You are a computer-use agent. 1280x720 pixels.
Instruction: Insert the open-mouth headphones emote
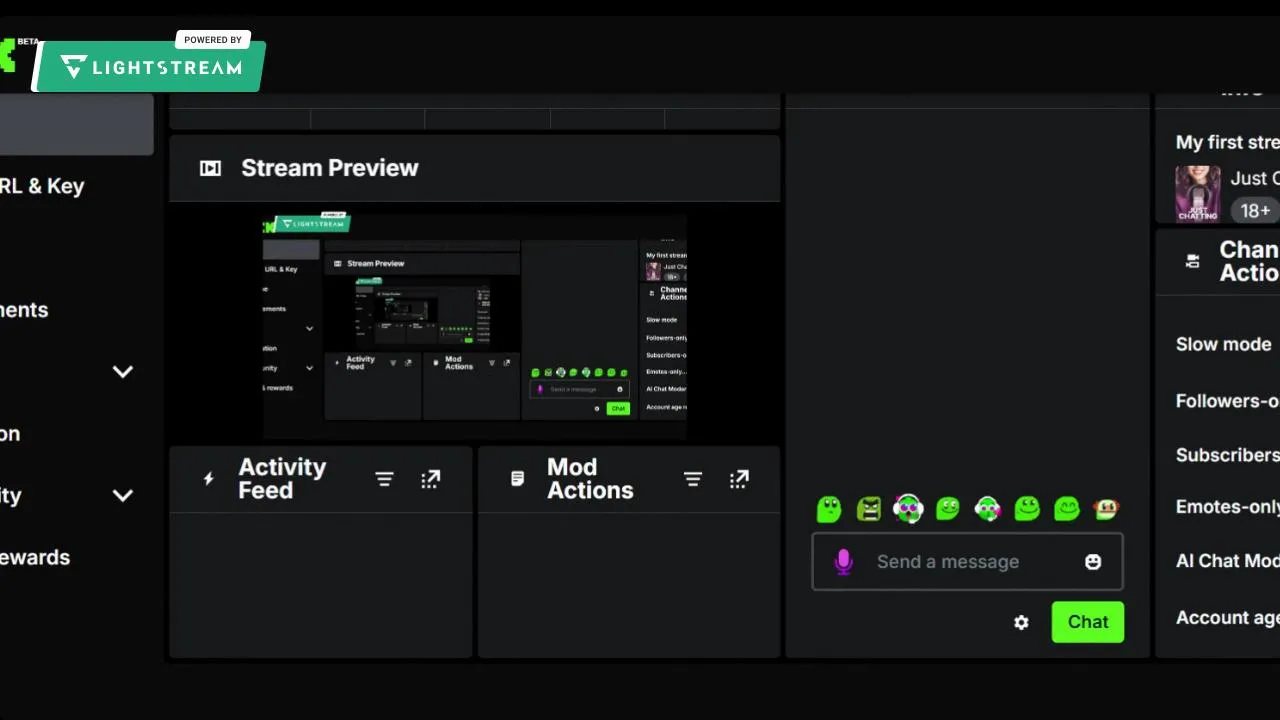(x=908, y=509)
